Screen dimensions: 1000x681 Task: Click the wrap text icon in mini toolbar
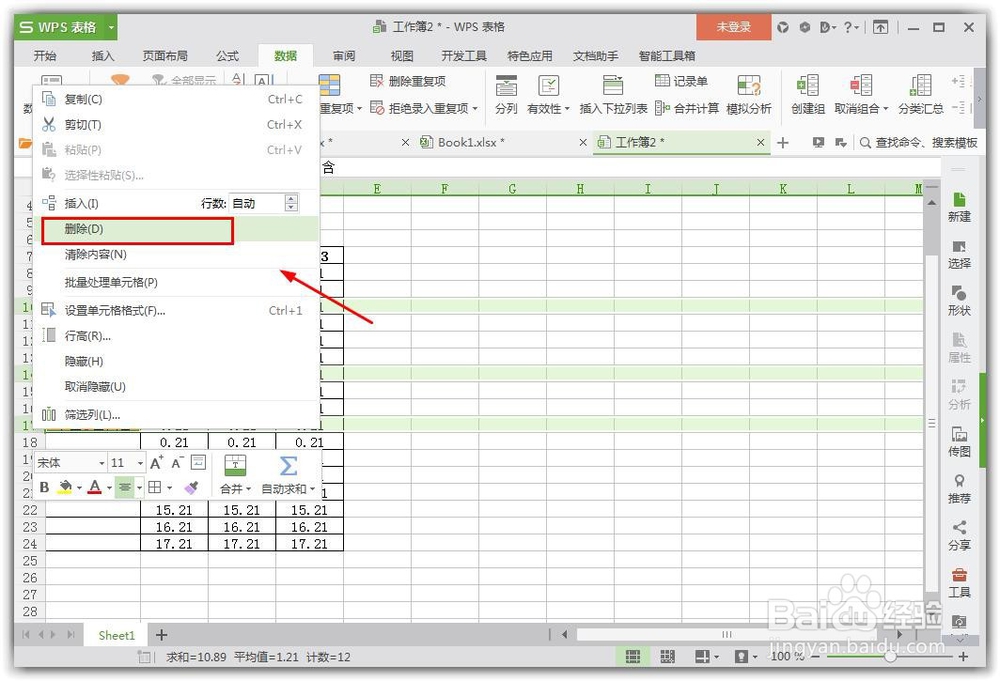coord(199,462)
